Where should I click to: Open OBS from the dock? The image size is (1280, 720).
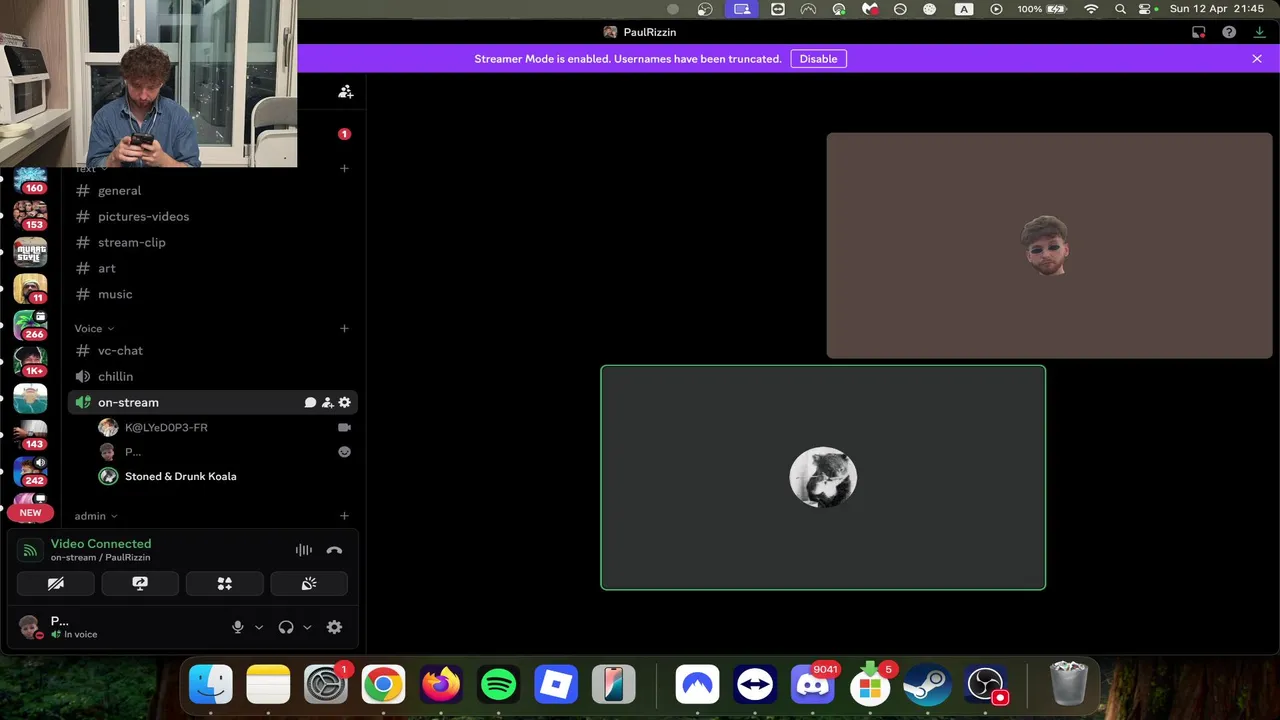pyautogui.click(x=986, y=685)
